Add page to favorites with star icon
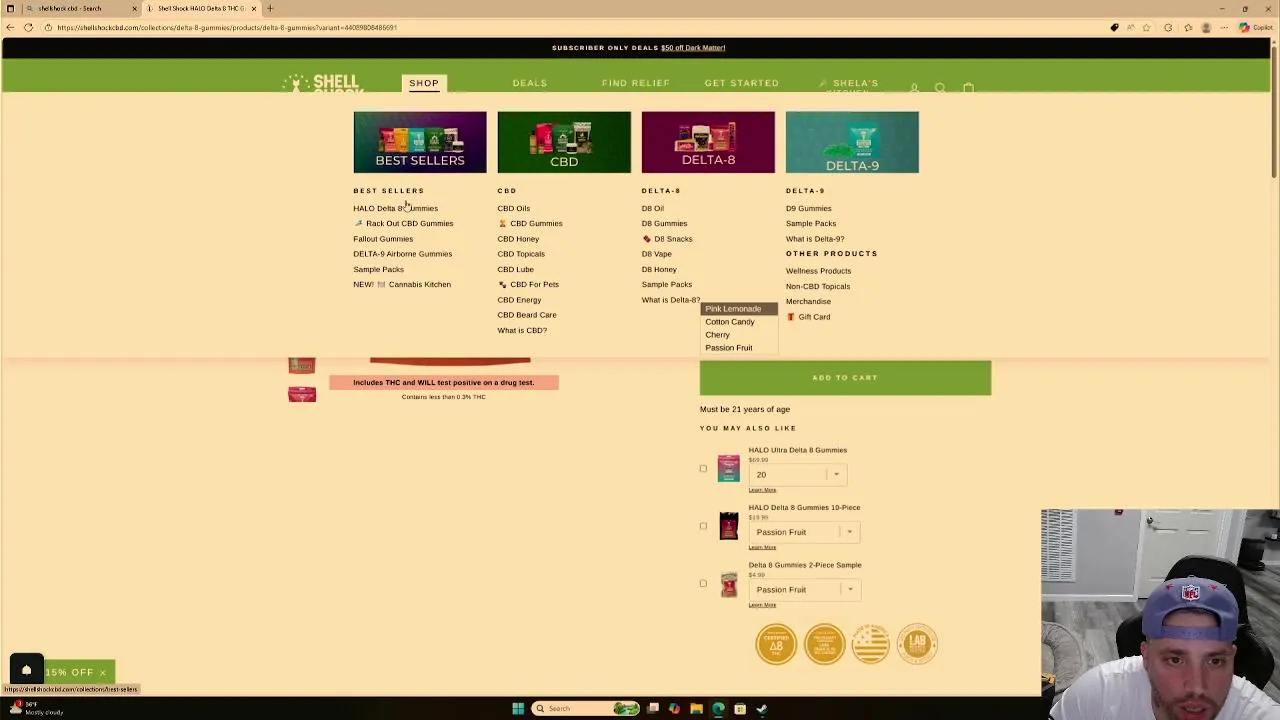1280x720 pixels. [1146, 28]
